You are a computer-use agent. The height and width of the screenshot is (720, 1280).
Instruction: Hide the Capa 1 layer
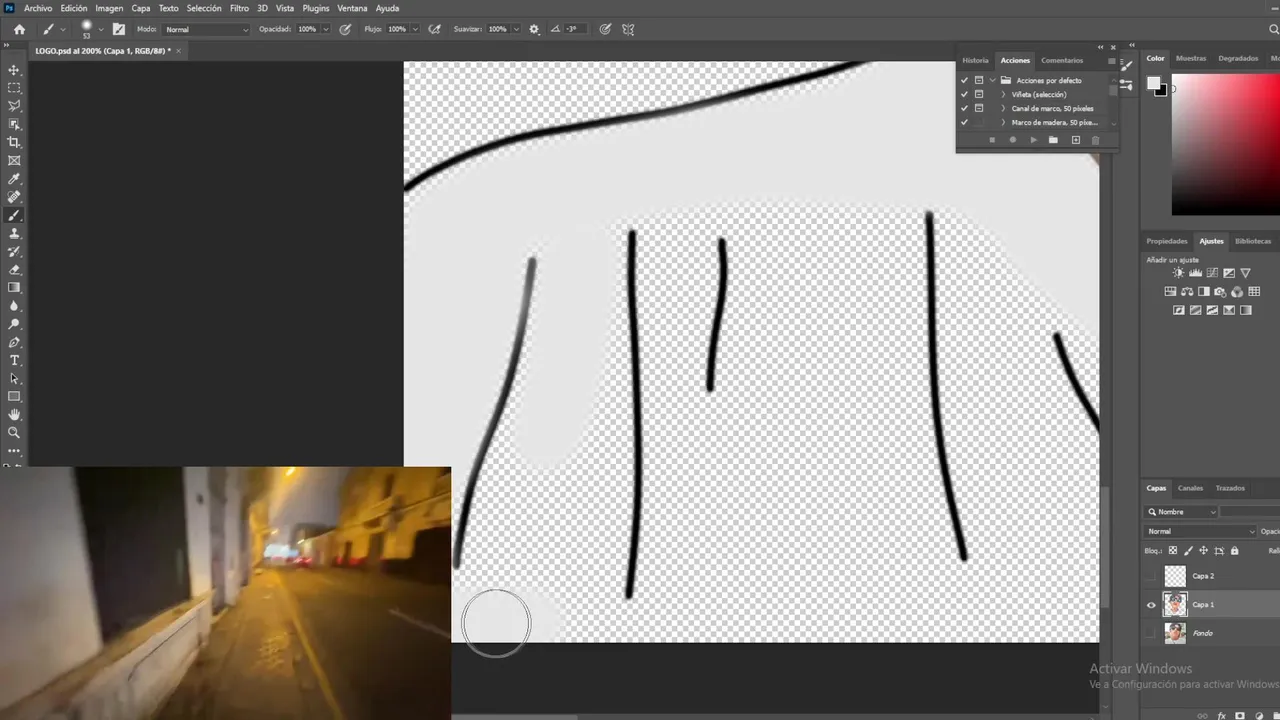coord(1151,604)
